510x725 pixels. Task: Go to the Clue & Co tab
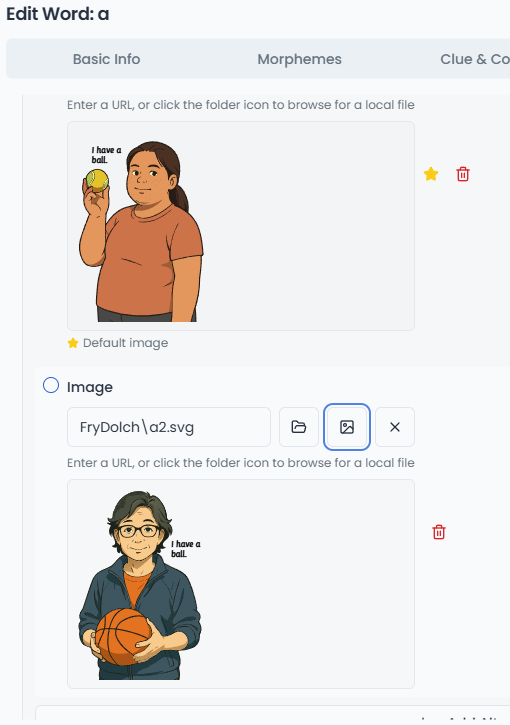[475, 59]
